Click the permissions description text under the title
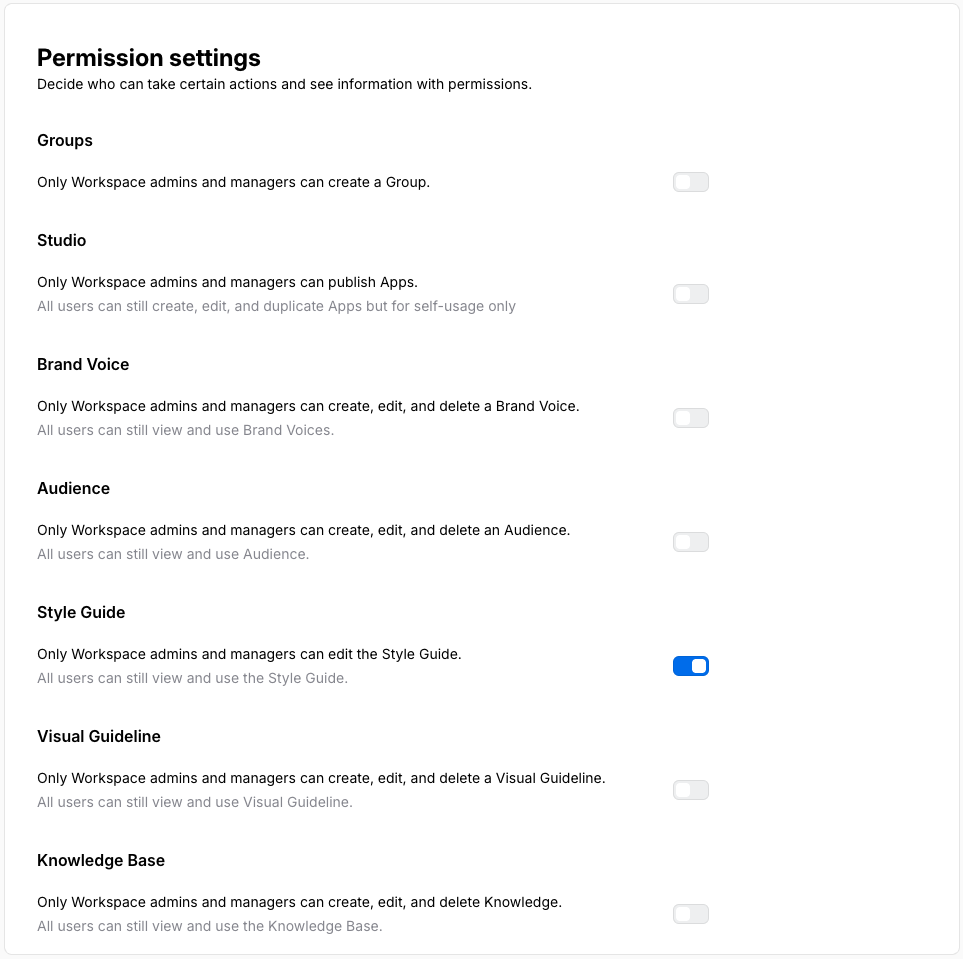Screen dimensions: 963x959 [283, 84]
